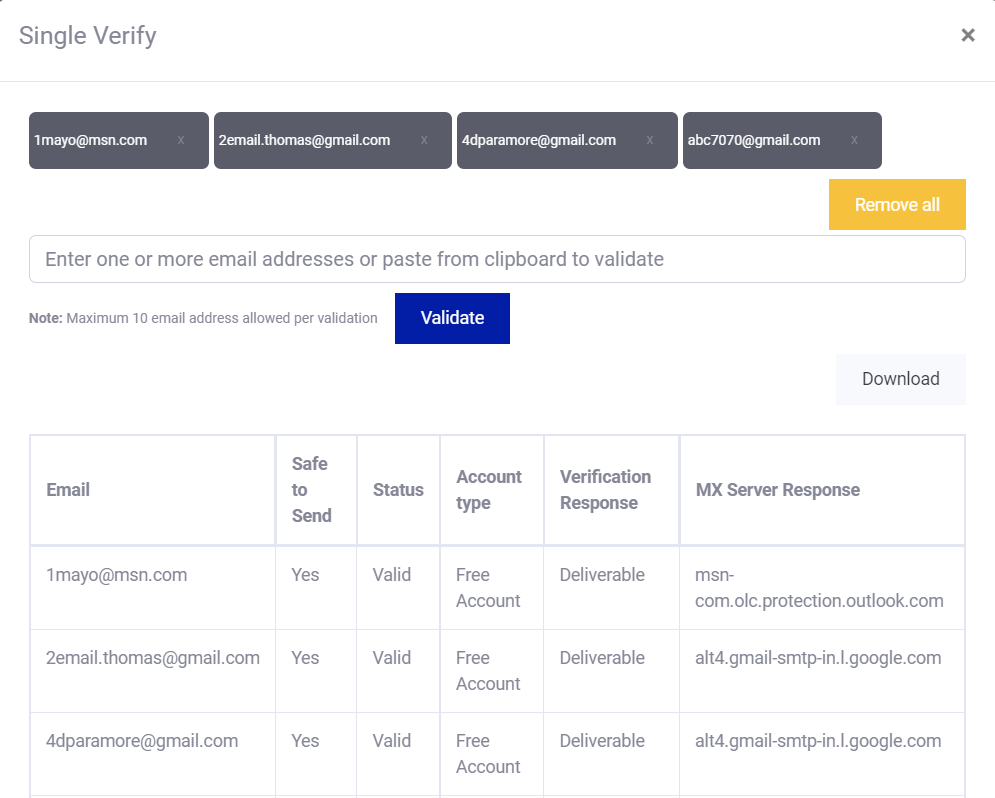Start validation with the Validate button
Image resolution: width=995 pixels, height=798 pixels.
click(x=452, y=318)
